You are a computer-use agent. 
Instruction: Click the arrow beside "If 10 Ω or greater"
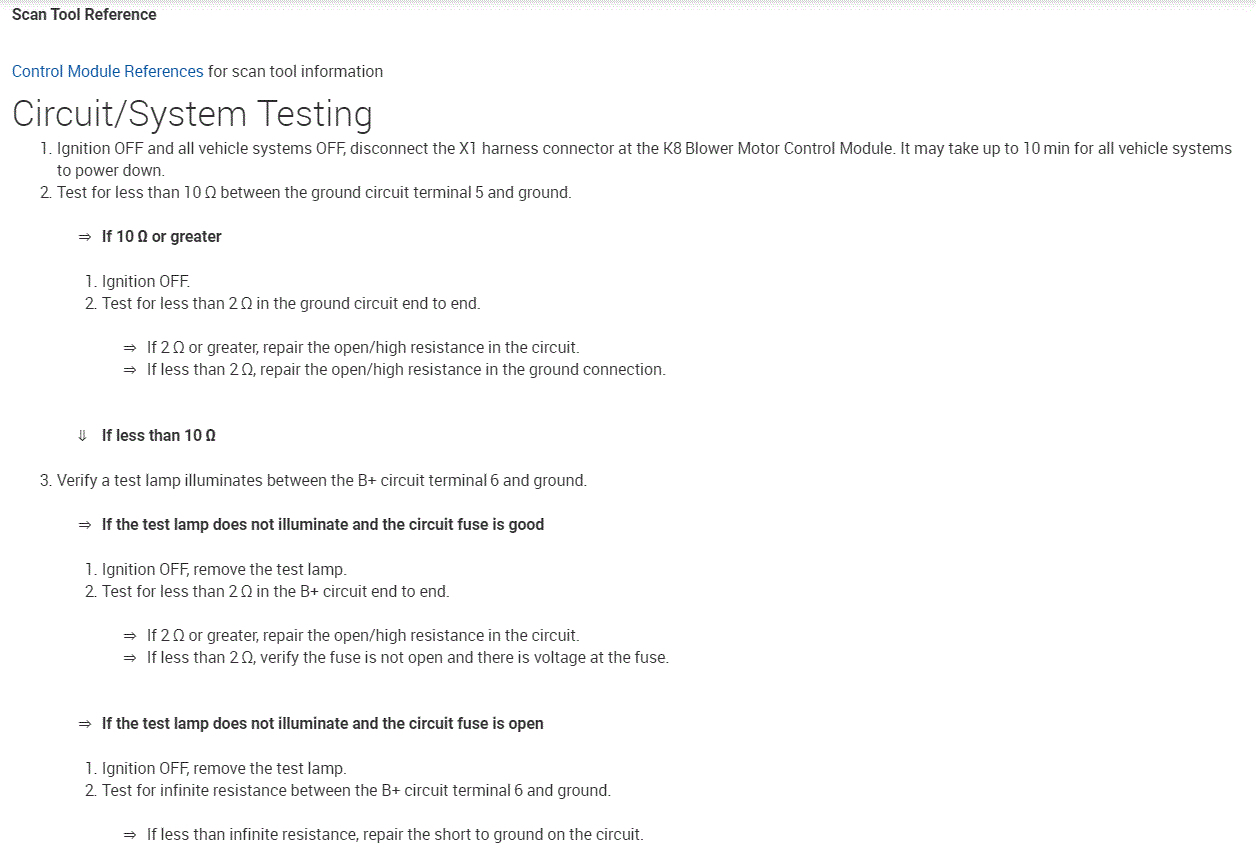pyautogui.click(x=84, y=237)
